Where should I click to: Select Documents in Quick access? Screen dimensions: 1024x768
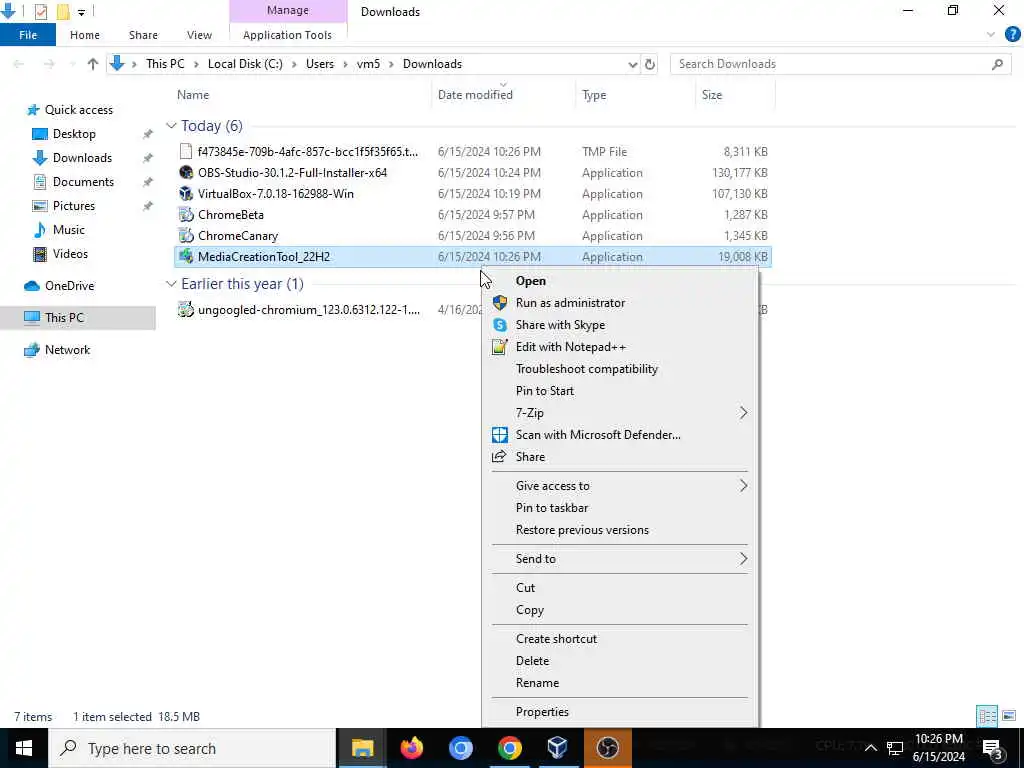pyautogui.click(x=83, y=182)
